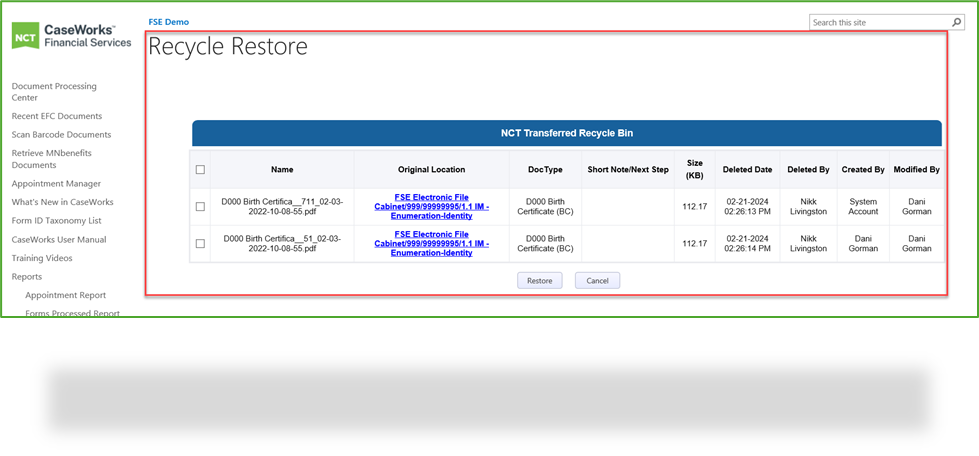Open Document Processing Center in sidebar
The height and width of the screenshot is (456, 979).
click(x=54, y=92)
